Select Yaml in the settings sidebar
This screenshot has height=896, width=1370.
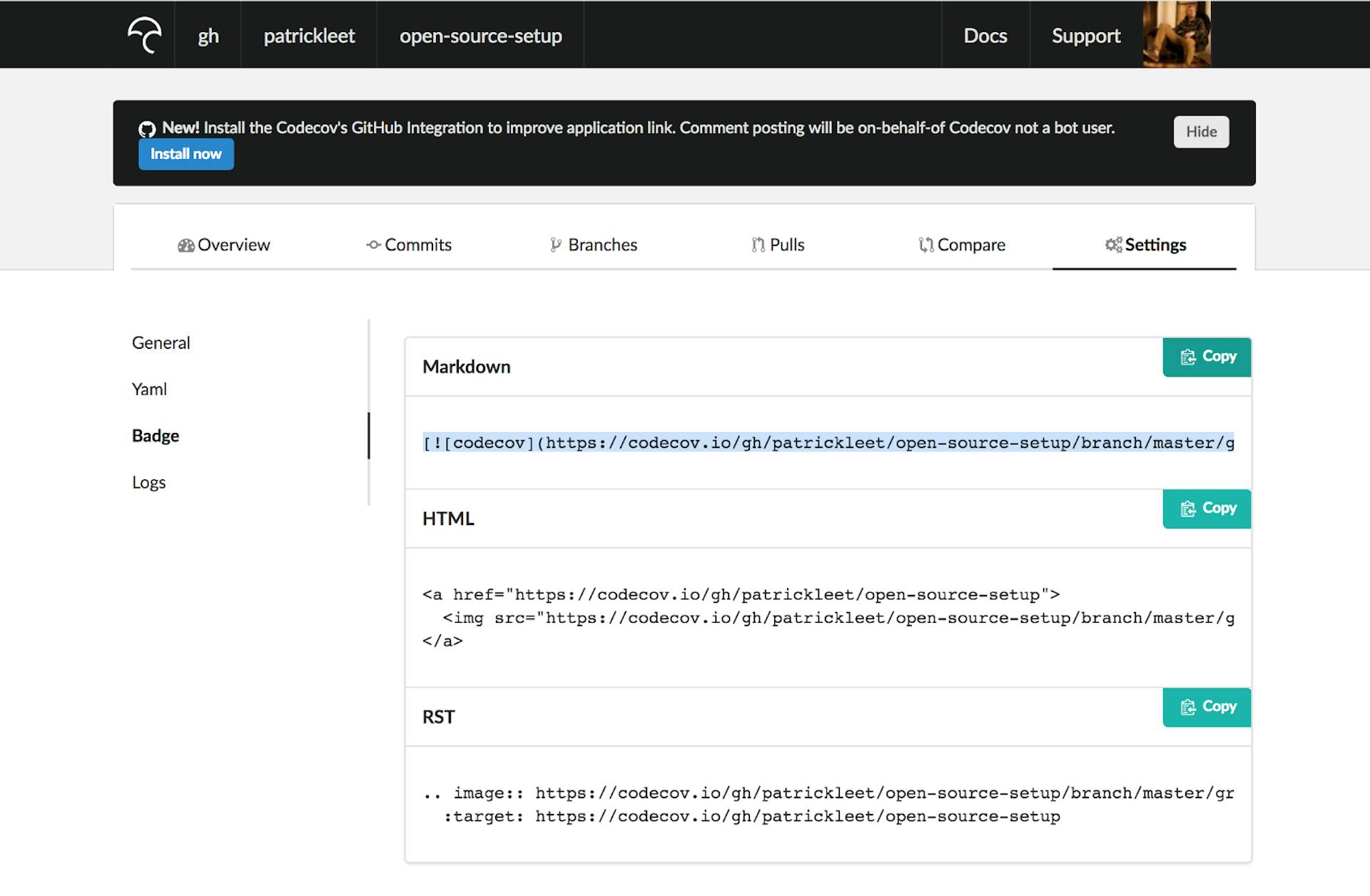pos(148,389)
